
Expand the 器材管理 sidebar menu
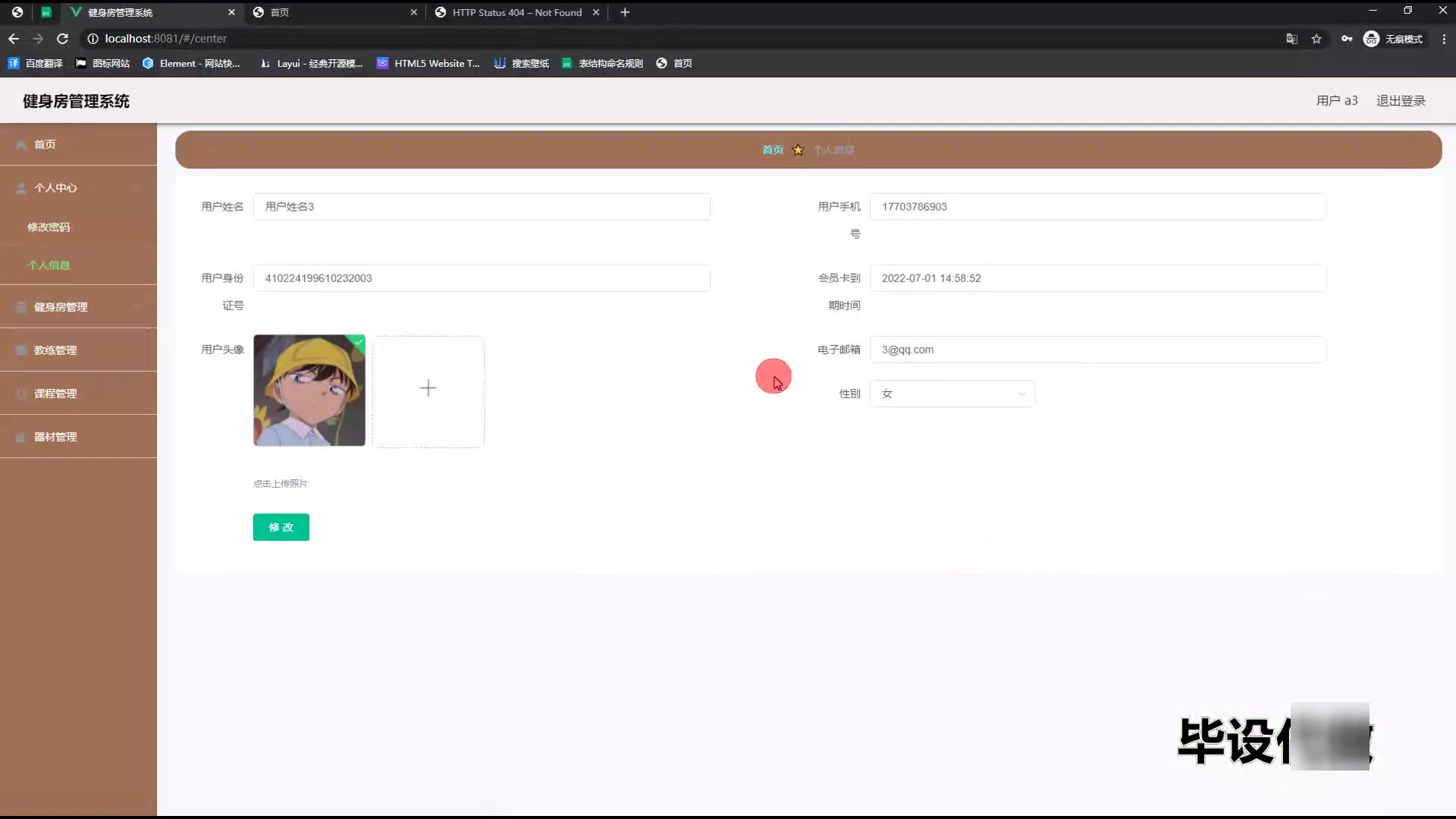pos(78,436)
